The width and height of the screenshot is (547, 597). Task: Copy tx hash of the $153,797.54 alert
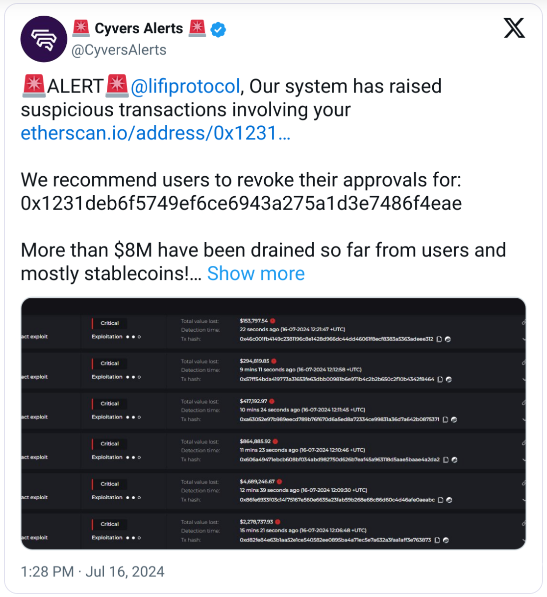point(439,339)
